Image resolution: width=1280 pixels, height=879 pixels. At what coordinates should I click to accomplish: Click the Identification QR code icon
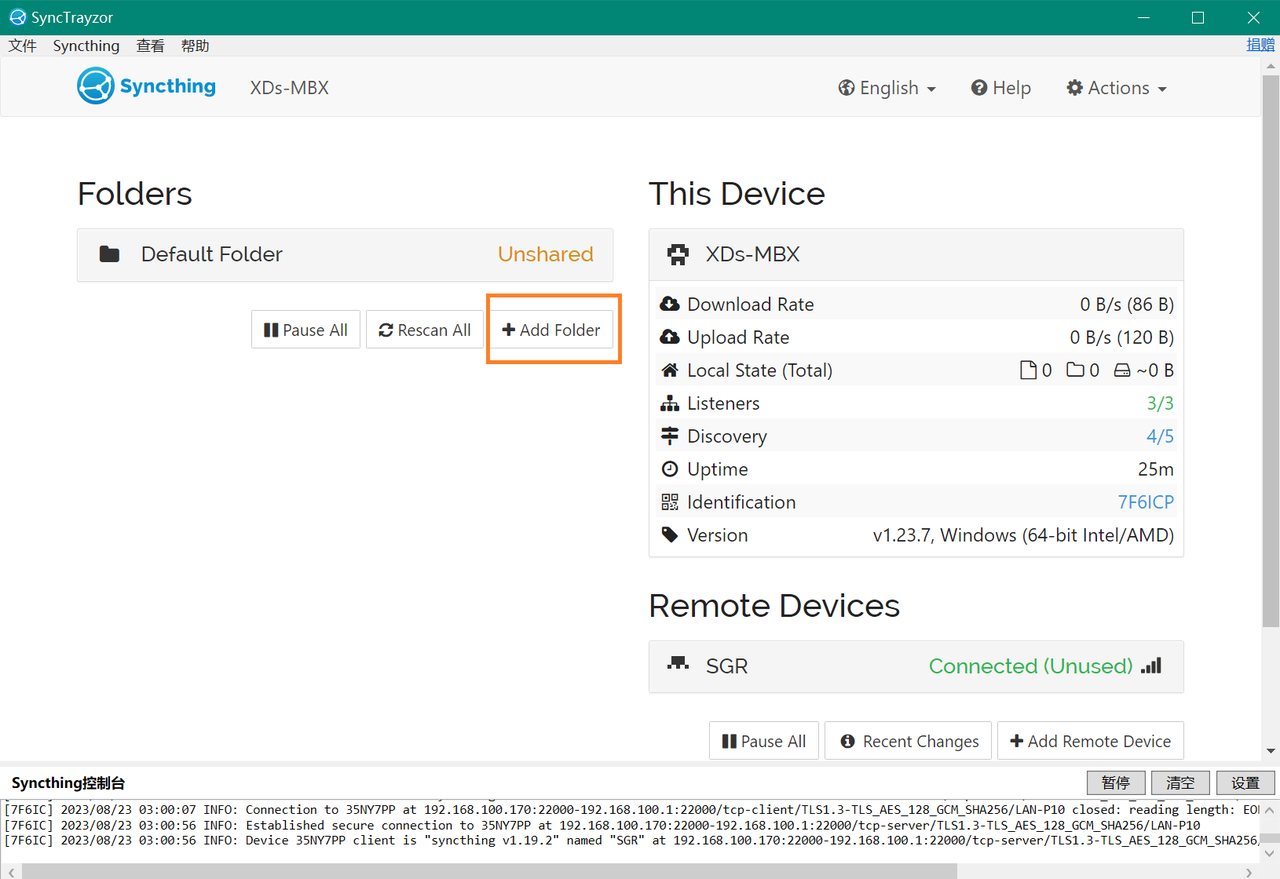pyautogui.click(x=670, y=502)
